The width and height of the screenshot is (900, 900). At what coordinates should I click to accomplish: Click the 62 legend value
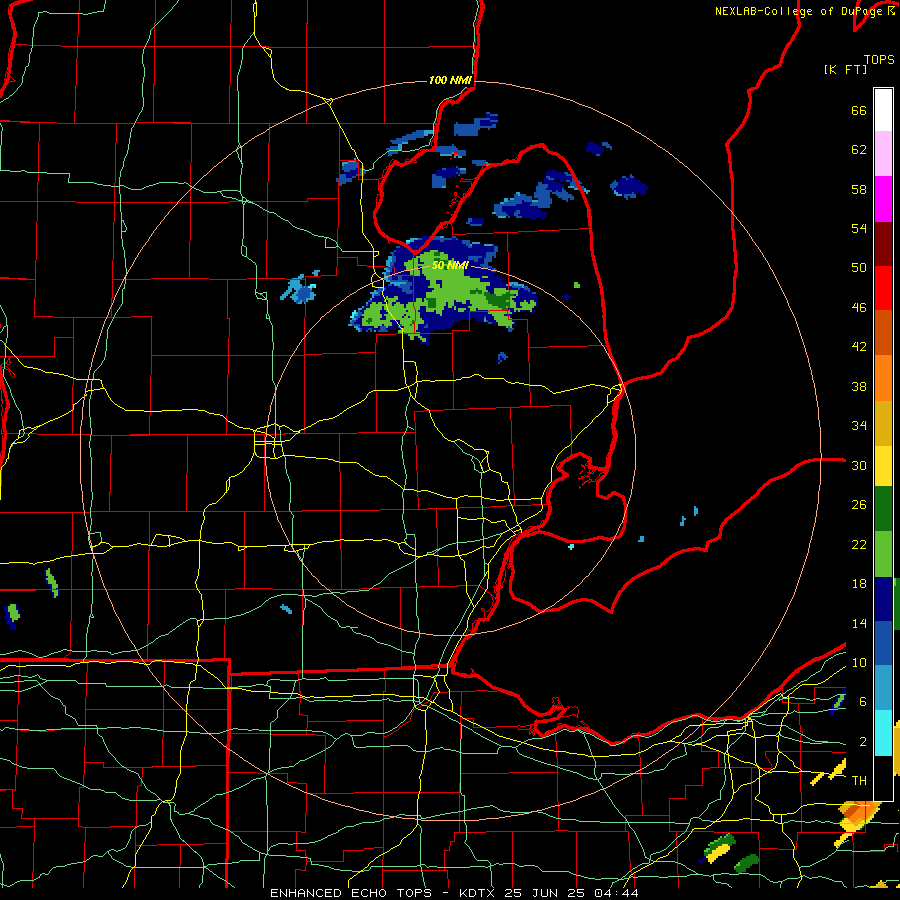859,150
